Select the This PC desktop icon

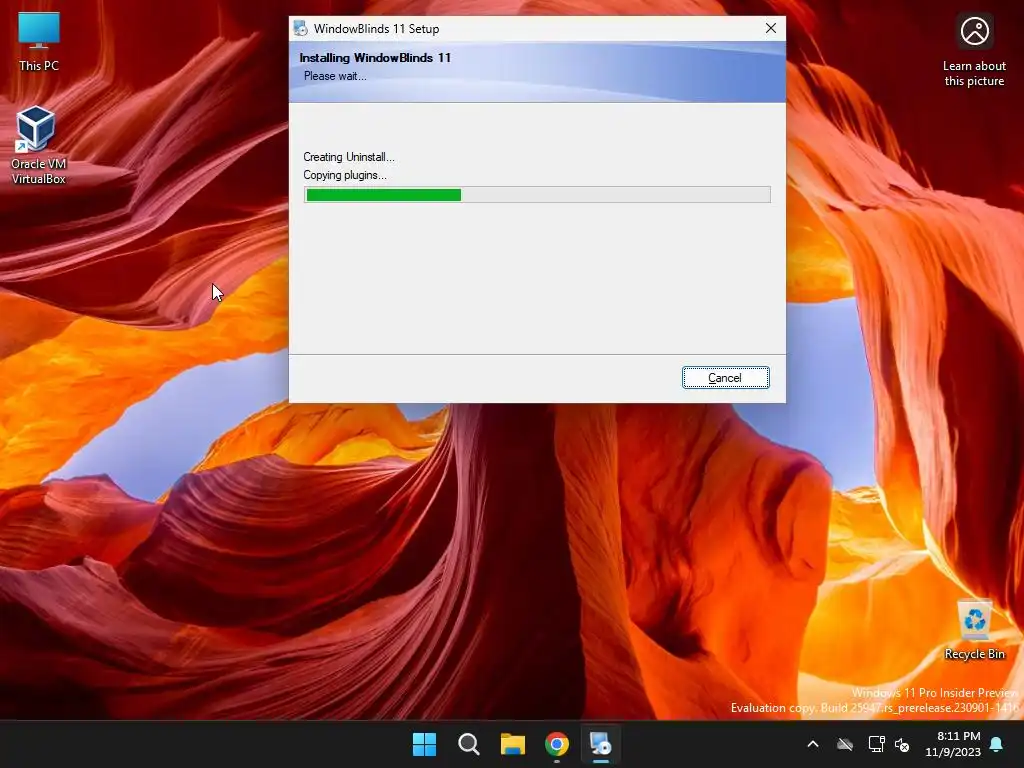tap(39, 41)
